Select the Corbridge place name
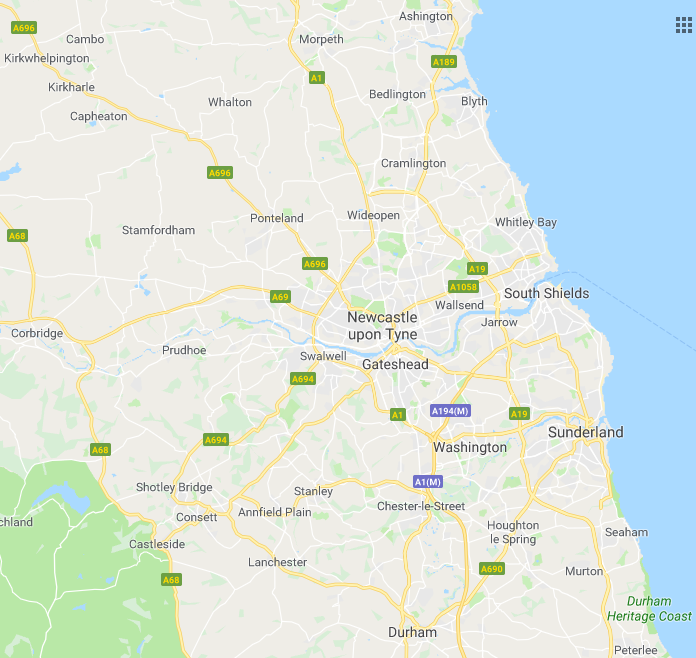 [37, 333]
